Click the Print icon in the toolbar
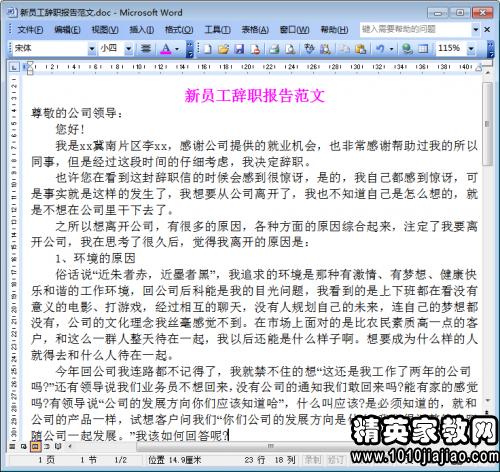The width and height of the screenshot is (500, 472). [x=274, y=49]
